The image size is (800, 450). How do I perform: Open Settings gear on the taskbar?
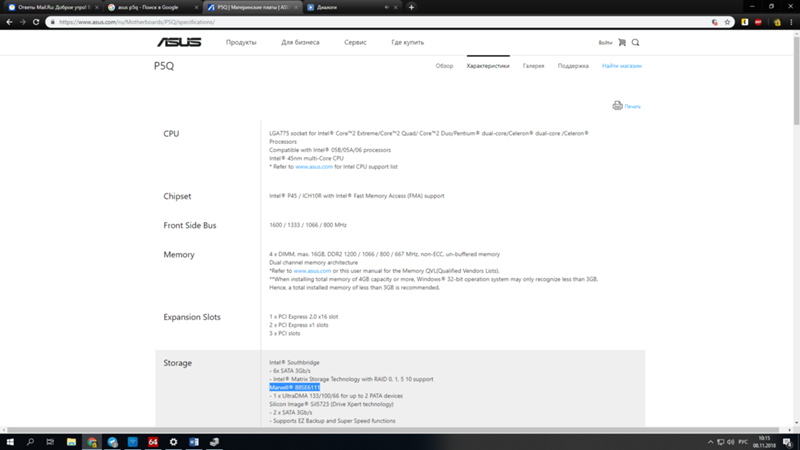click(x=173, y=442)
